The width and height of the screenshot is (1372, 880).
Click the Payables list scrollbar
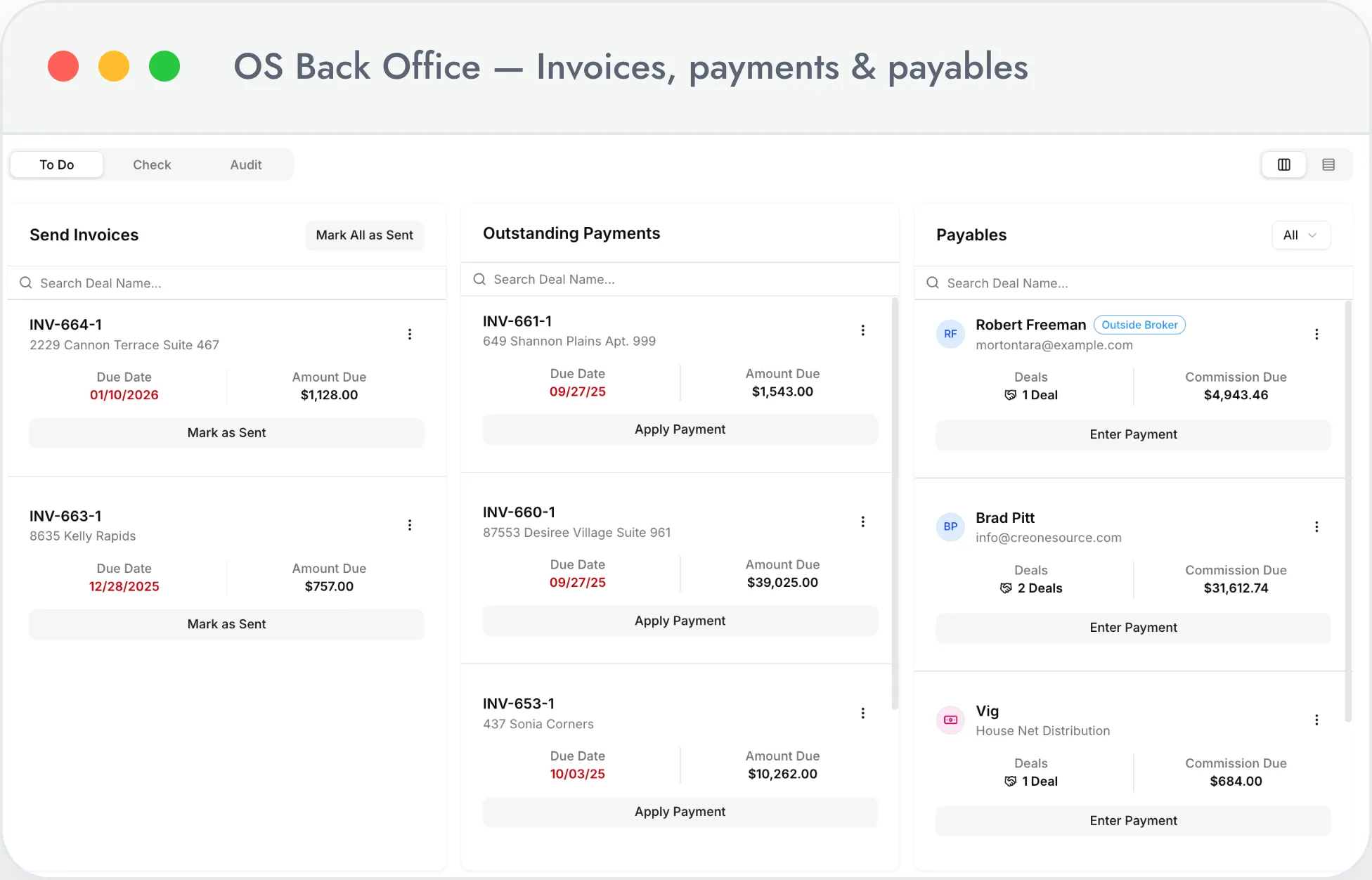pyautogui.click(x=1348, y=512)
